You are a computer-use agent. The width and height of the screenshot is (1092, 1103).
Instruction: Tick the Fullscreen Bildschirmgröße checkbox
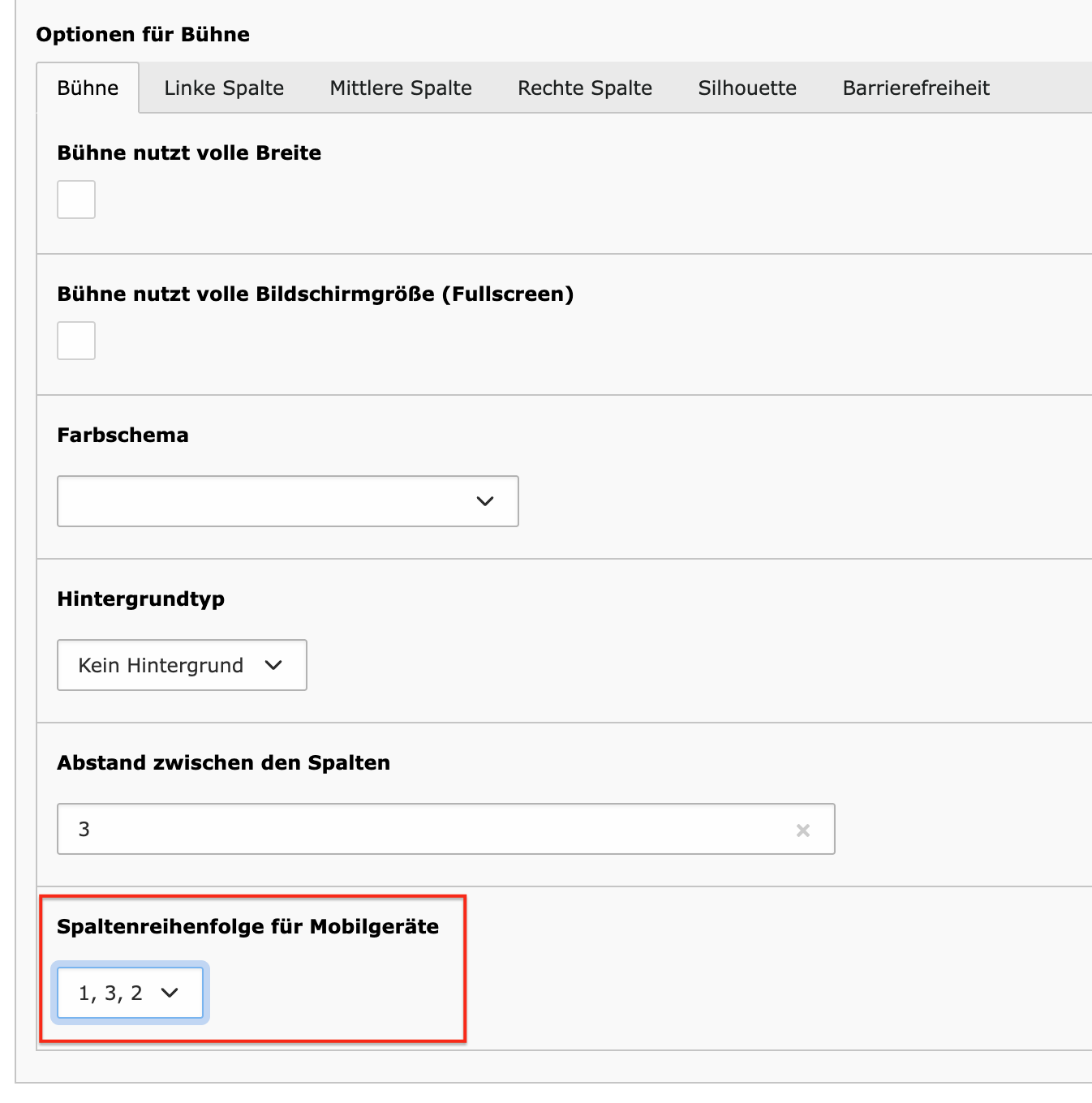(76, 341)
